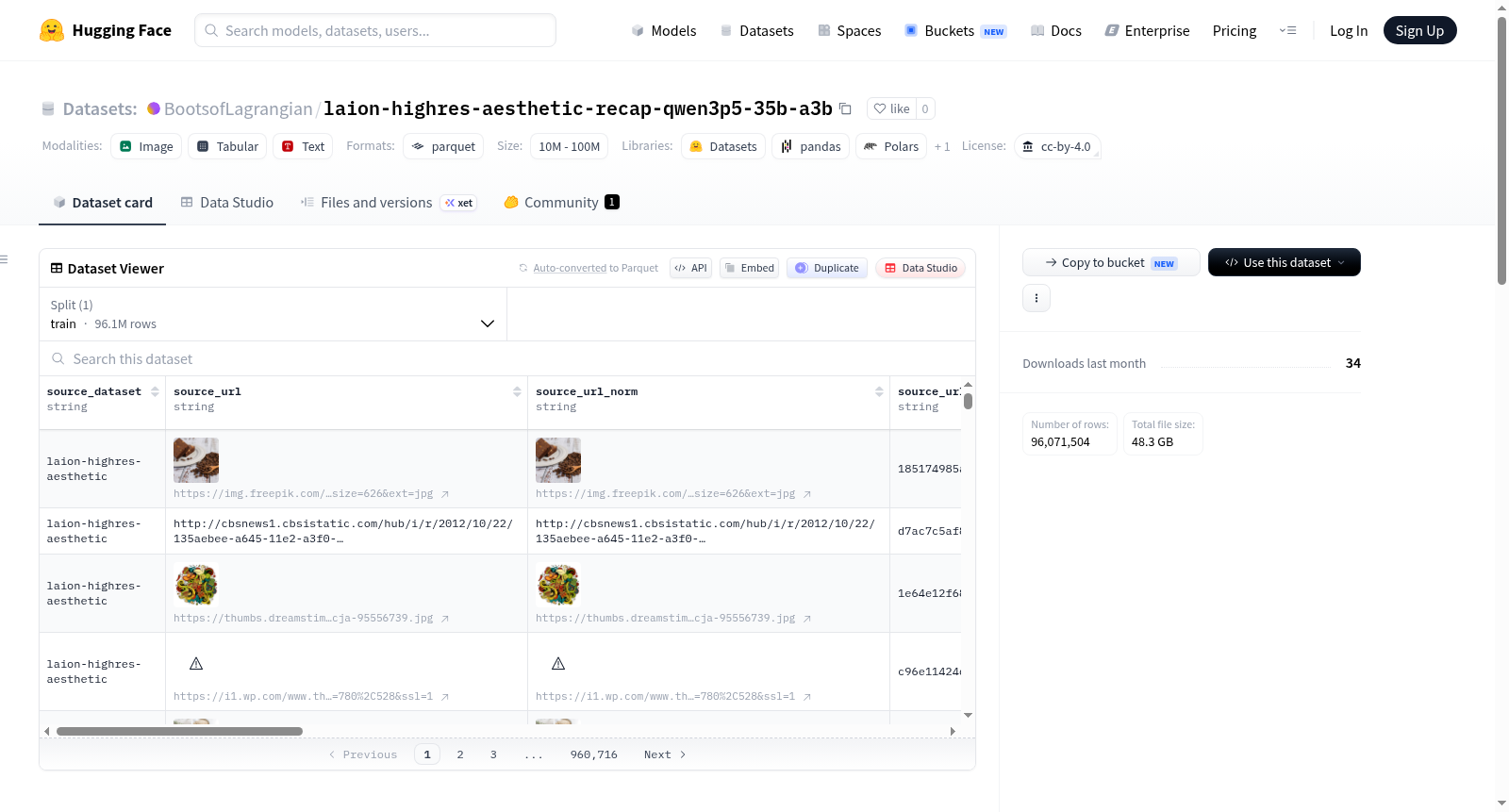
Task: Select the cc-by-4.0 license tag
Action: click(1057, 146)
